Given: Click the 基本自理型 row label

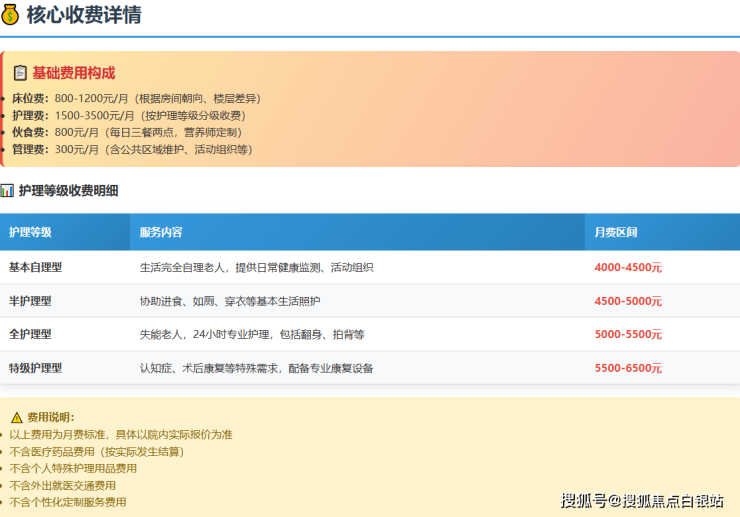Looking at the screenshot, I should pyautogui.click(x=36, y=267).
